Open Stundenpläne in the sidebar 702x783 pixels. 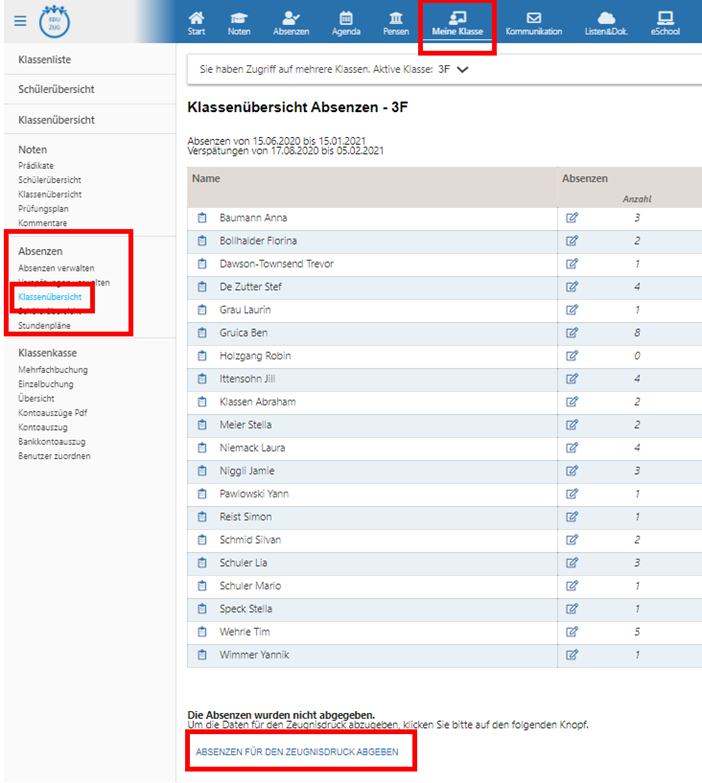click(44, 326)
